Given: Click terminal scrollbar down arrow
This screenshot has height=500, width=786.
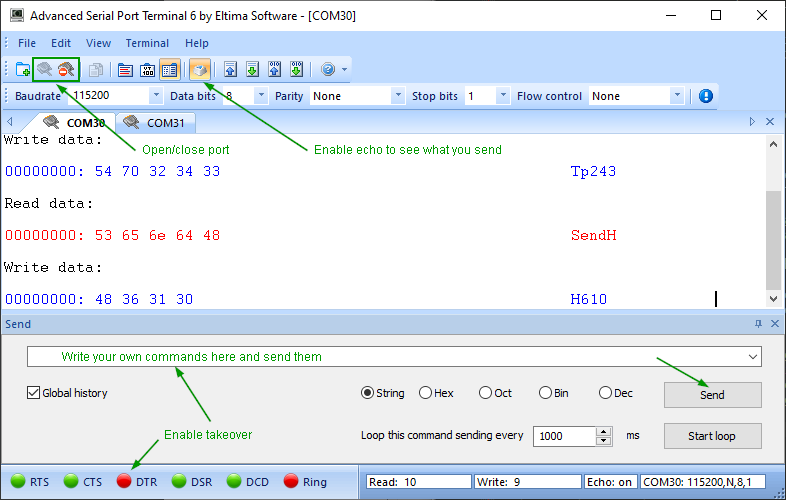Looking at the screenshot, I should pyautogui.click(x=773, y=299).
